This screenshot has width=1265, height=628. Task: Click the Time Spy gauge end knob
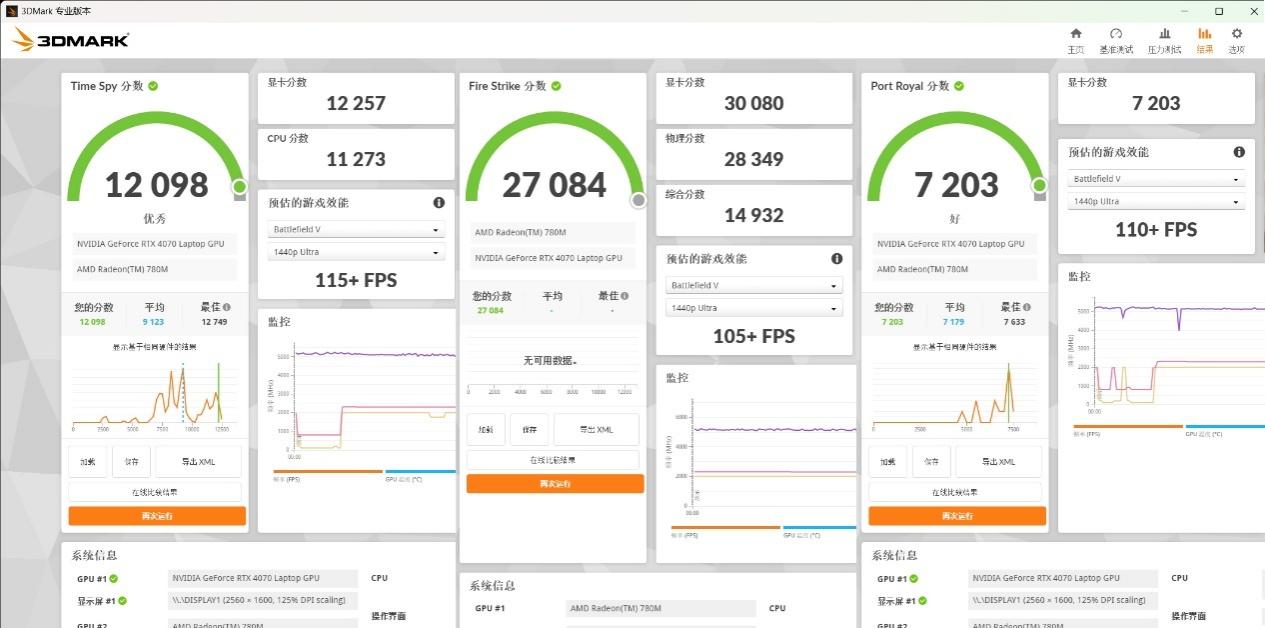point(239,186)
